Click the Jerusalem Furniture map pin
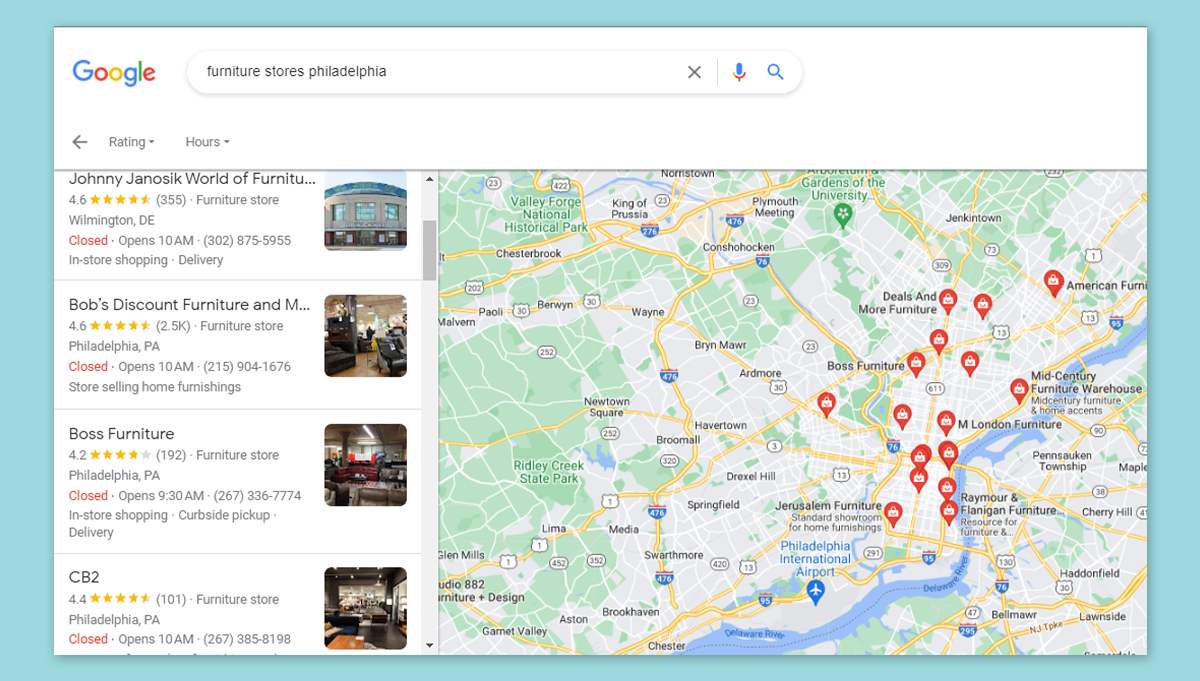This screenshot has height=681, width=1200. tap(893, 514)
